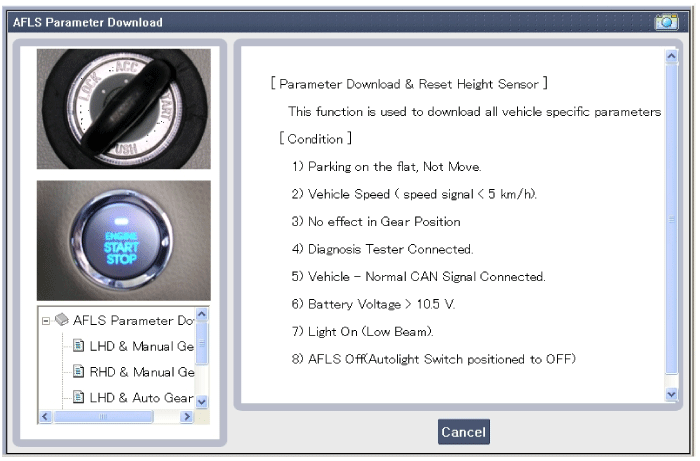The image size is (700, 461).
Task: Click the description pane scroll up arrow
Action: (x=671, y=58)
